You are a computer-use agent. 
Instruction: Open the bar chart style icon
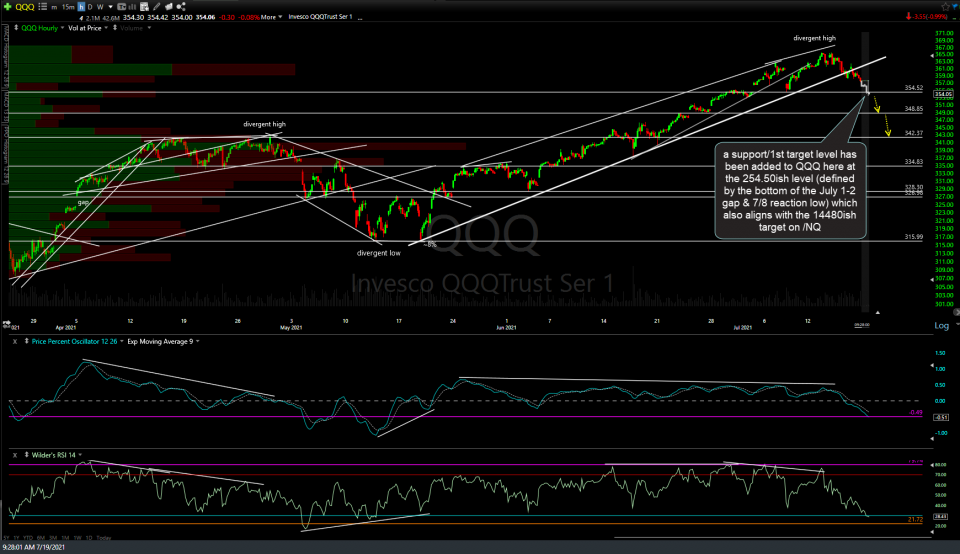coord(132,7)
